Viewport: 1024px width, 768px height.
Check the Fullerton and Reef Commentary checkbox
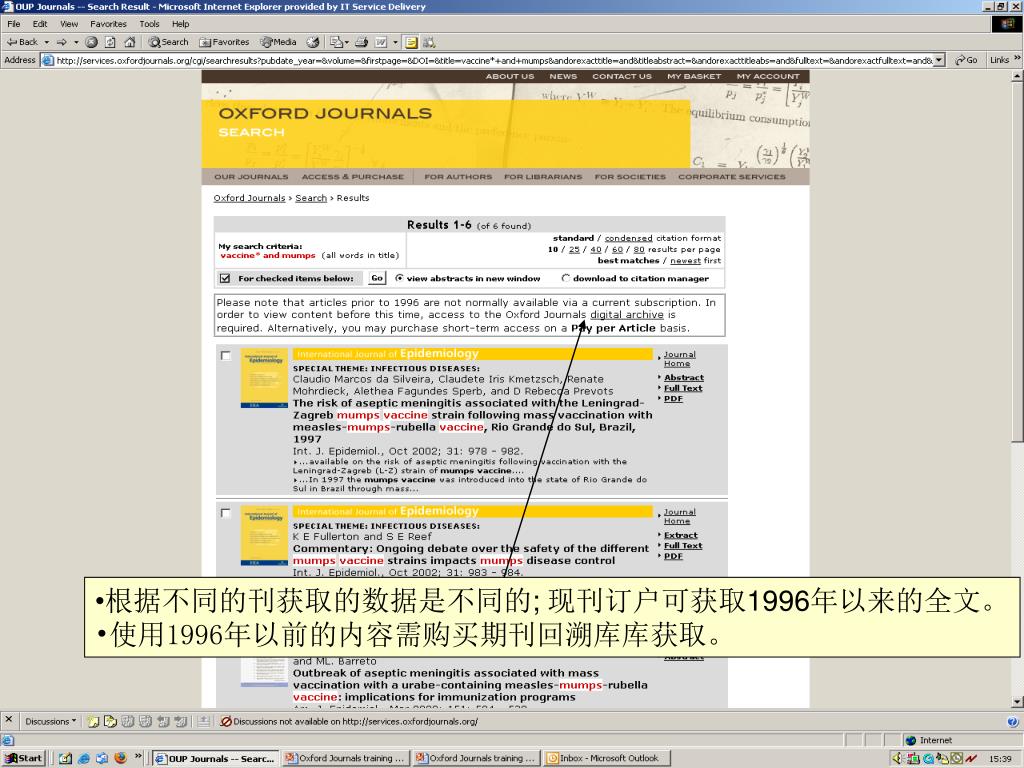click(x=225, y=513)
